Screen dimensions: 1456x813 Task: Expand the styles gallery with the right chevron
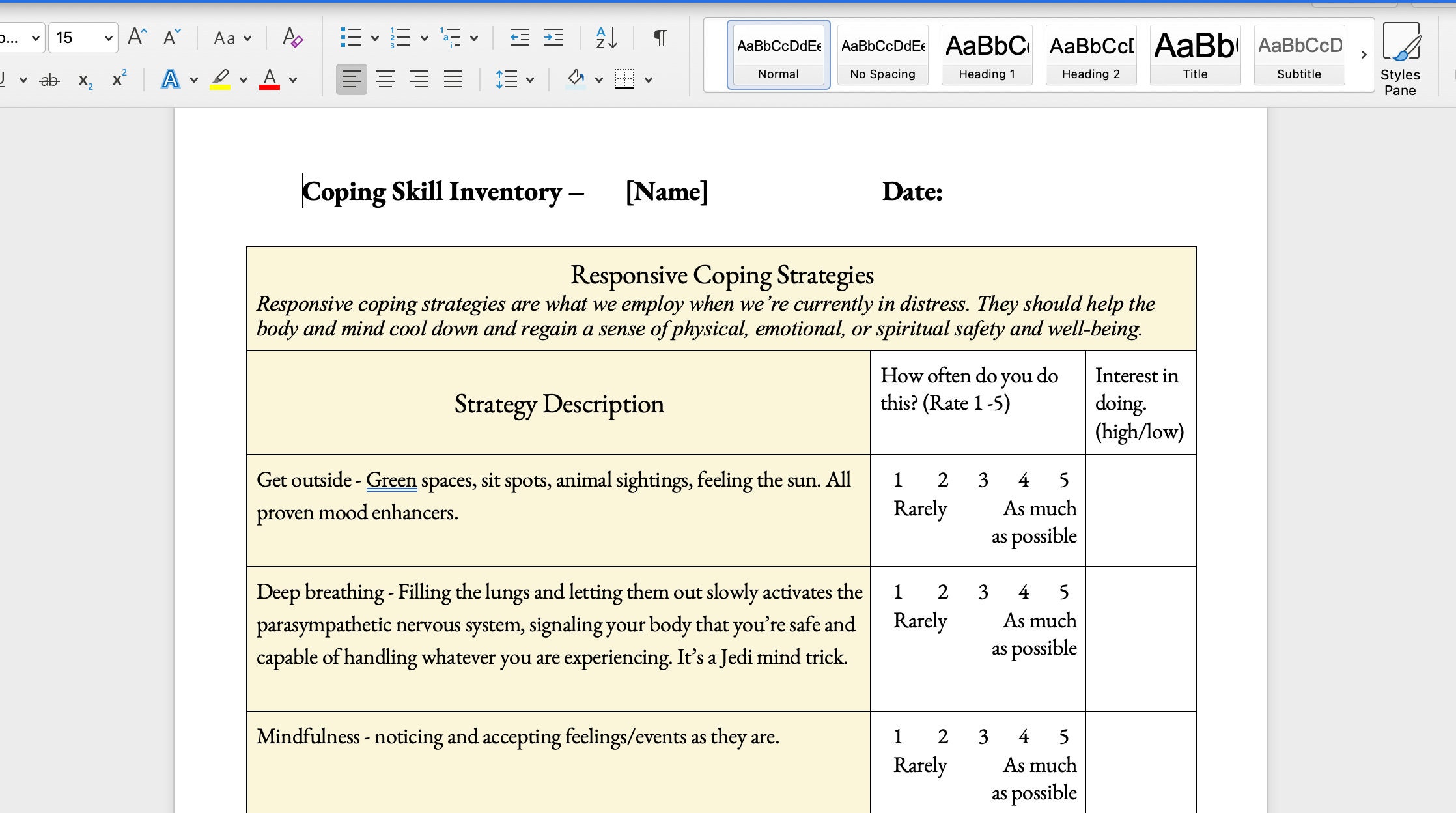[x=1364, y=55]
